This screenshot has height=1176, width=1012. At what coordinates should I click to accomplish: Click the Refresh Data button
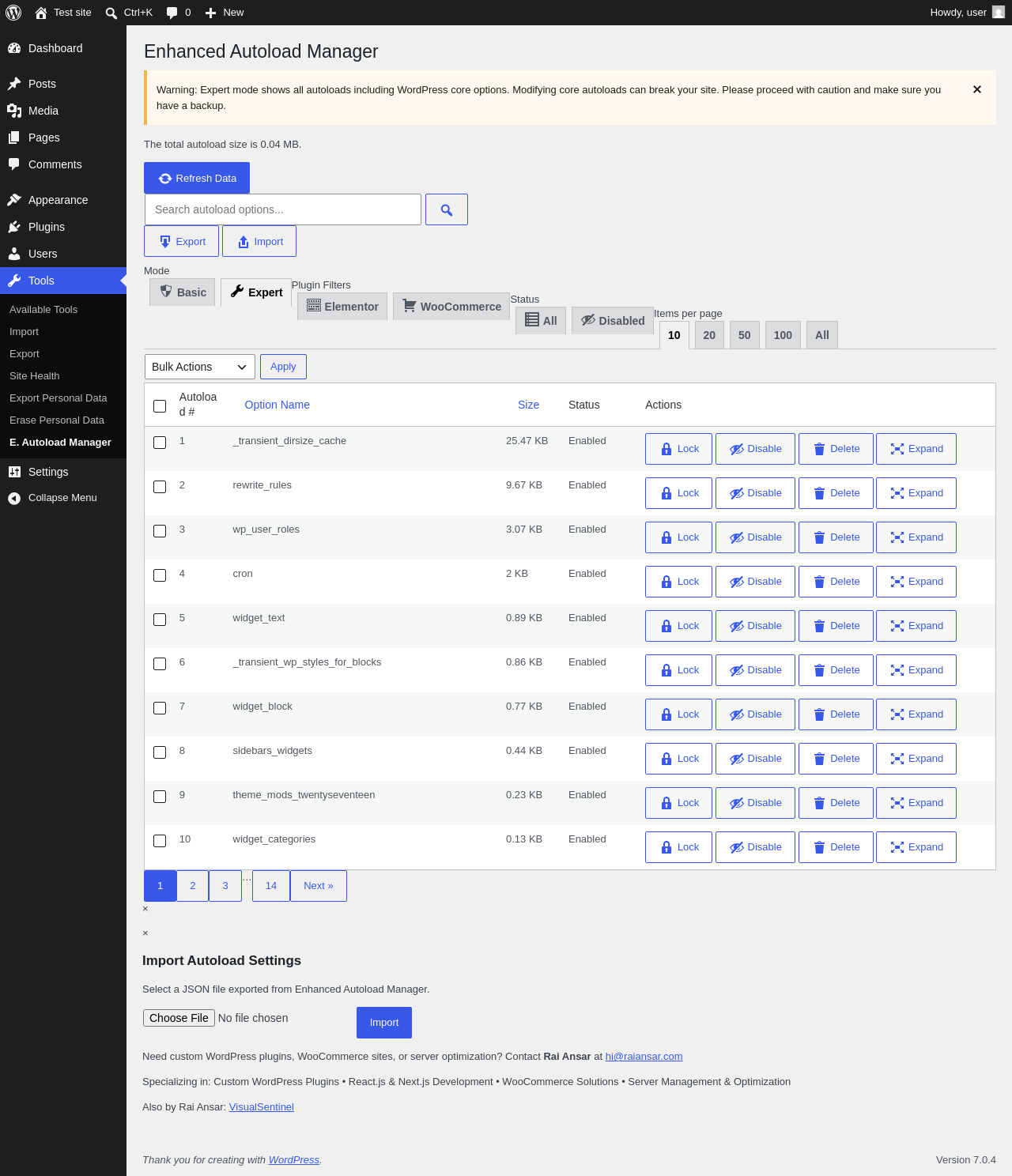197,178
